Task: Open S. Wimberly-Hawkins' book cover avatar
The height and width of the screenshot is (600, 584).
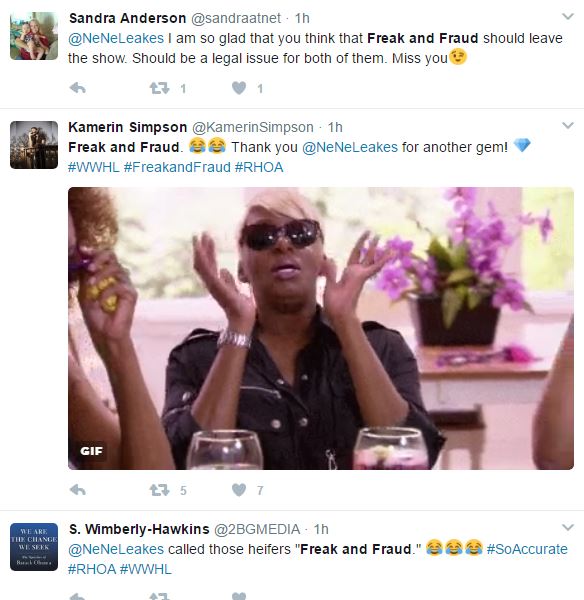Action: click(34, 547)
